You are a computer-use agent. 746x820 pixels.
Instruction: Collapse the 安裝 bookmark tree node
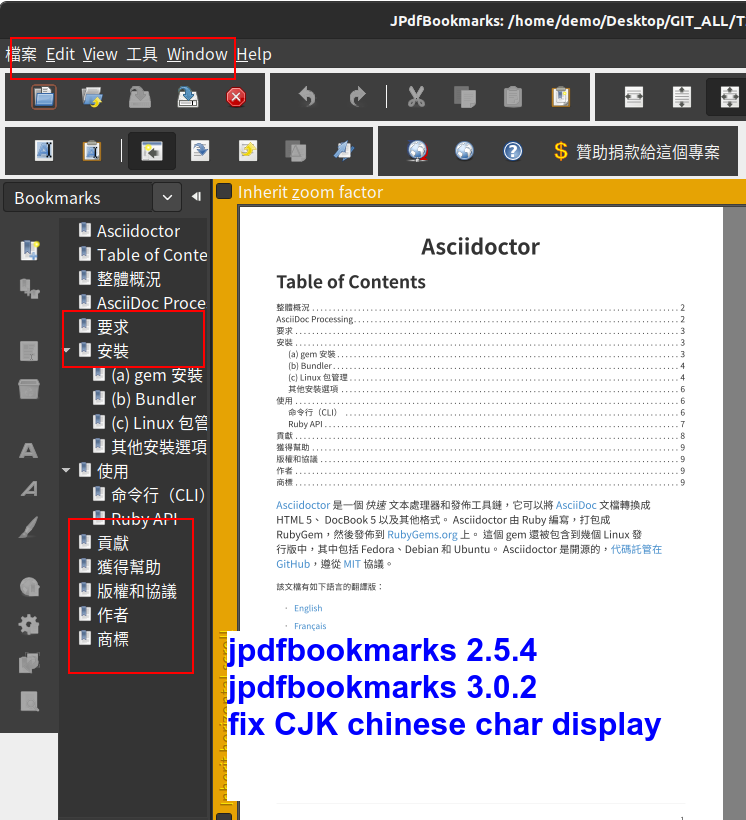66,350
